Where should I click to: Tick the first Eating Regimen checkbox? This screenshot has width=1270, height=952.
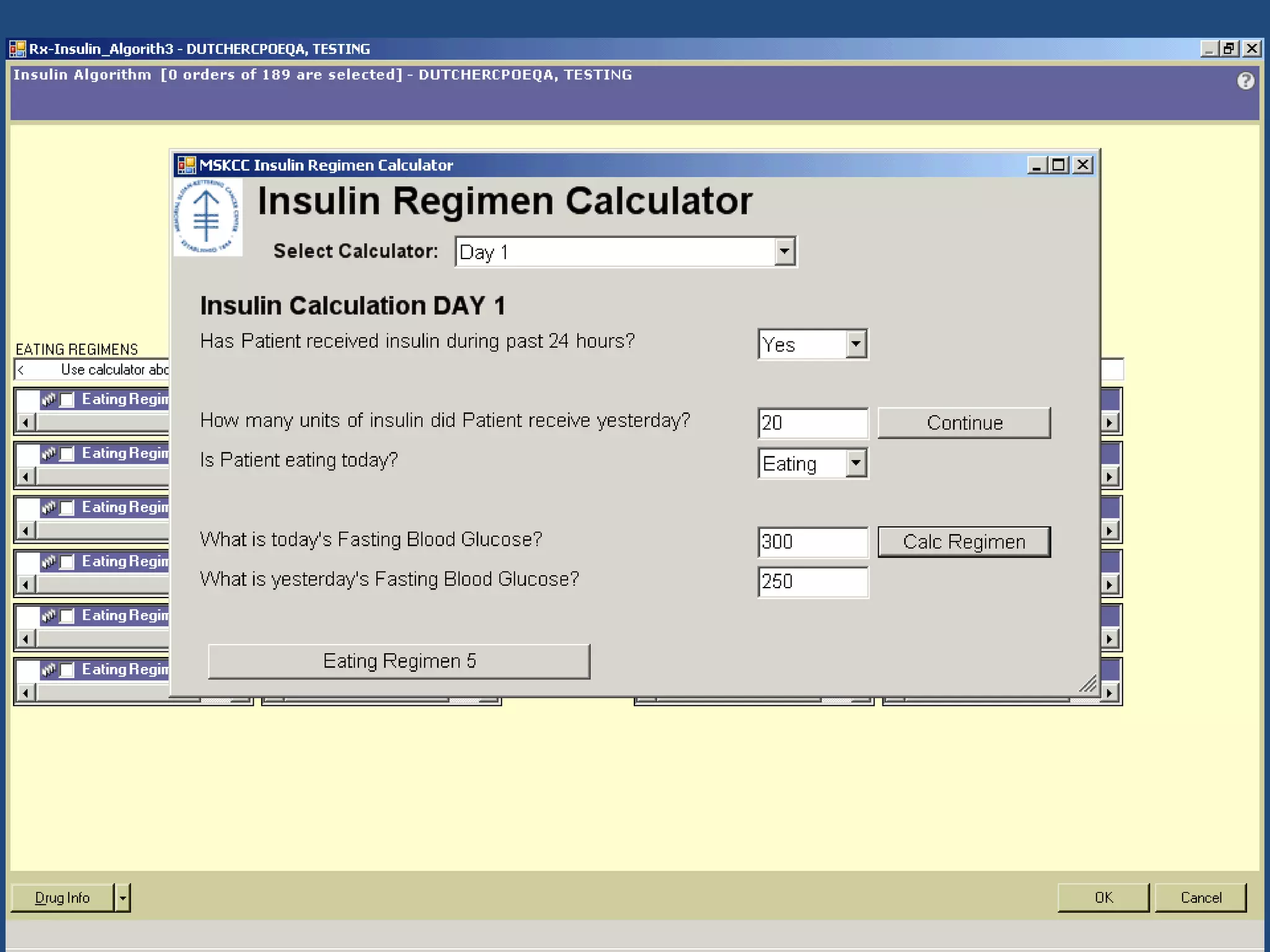pos(67,400)
